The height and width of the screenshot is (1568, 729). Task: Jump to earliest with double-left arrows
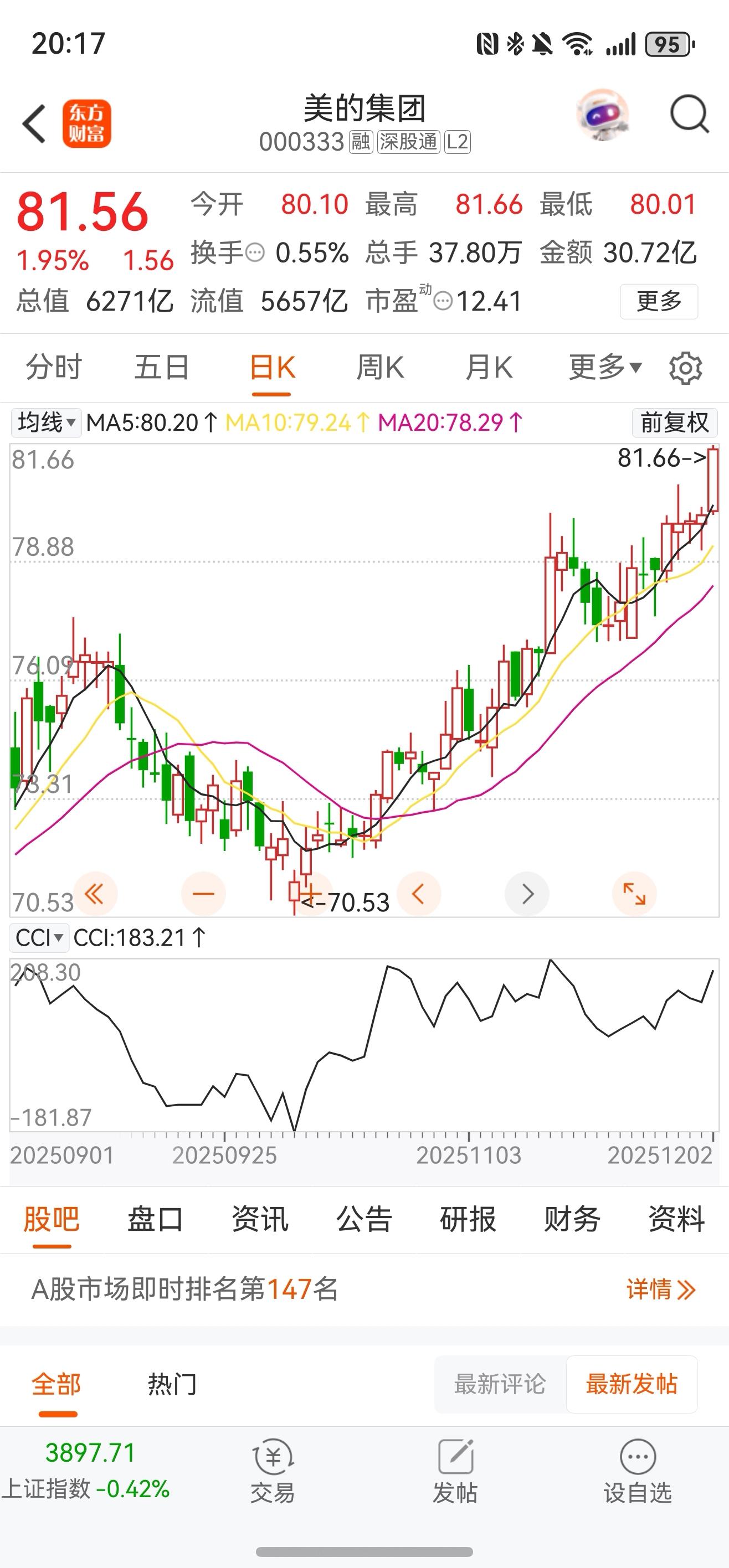coord(95,894)
